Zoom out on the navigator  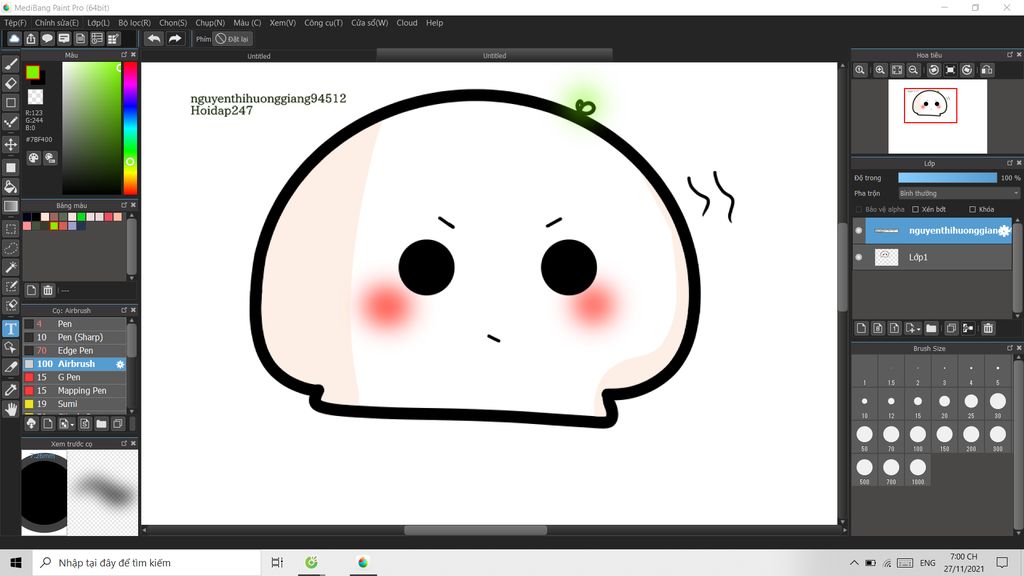tap(914, 70)
